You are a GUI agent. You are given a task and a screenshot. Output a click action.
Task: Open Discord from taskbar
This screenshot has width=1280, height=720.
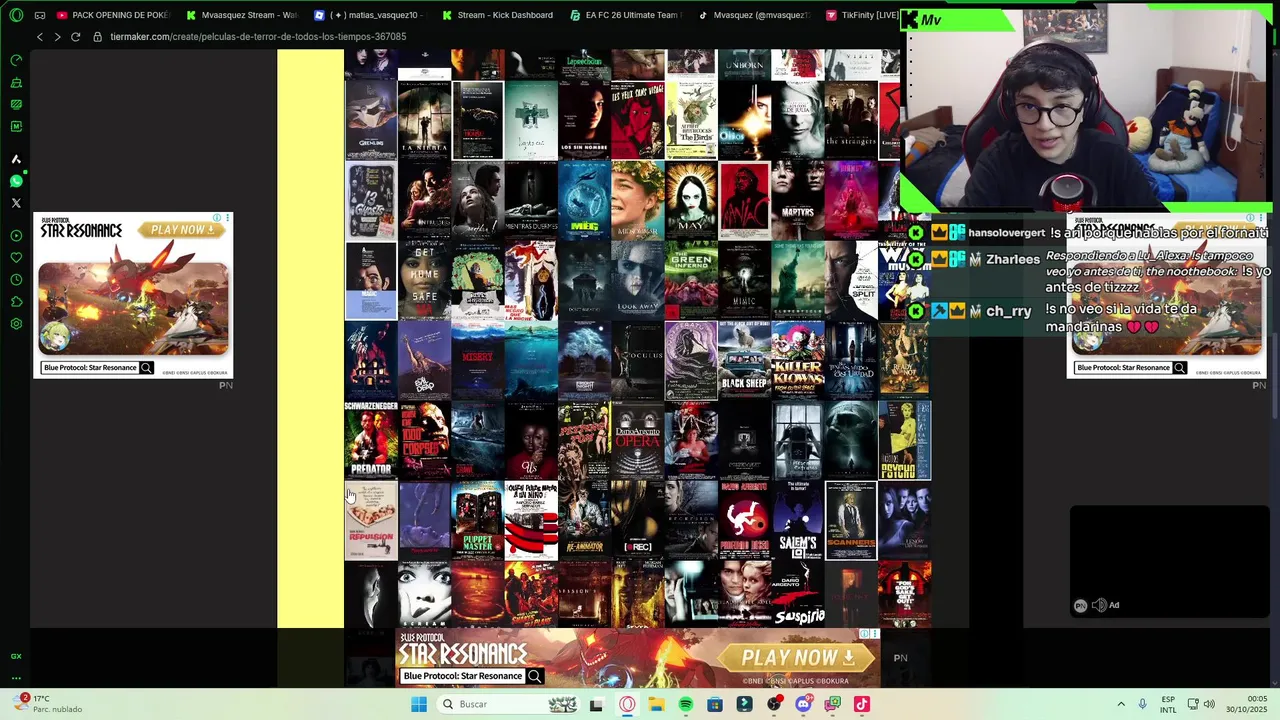[803, 704]
